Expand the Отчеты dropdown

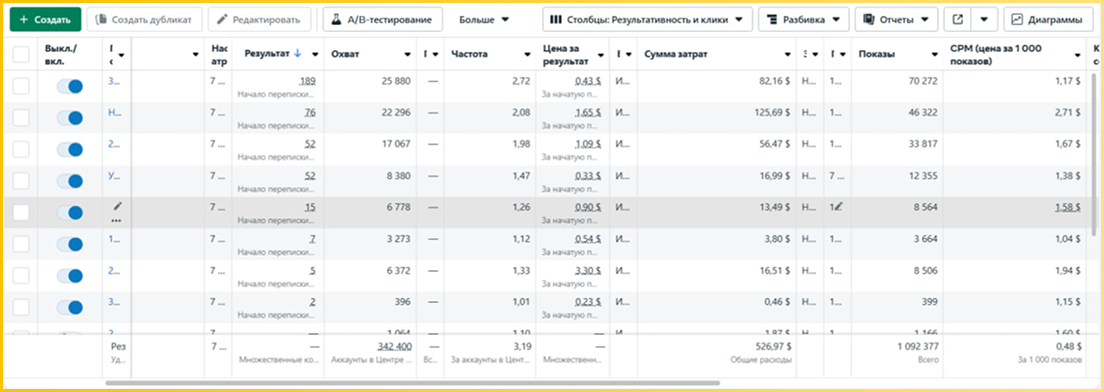point(896,20)
